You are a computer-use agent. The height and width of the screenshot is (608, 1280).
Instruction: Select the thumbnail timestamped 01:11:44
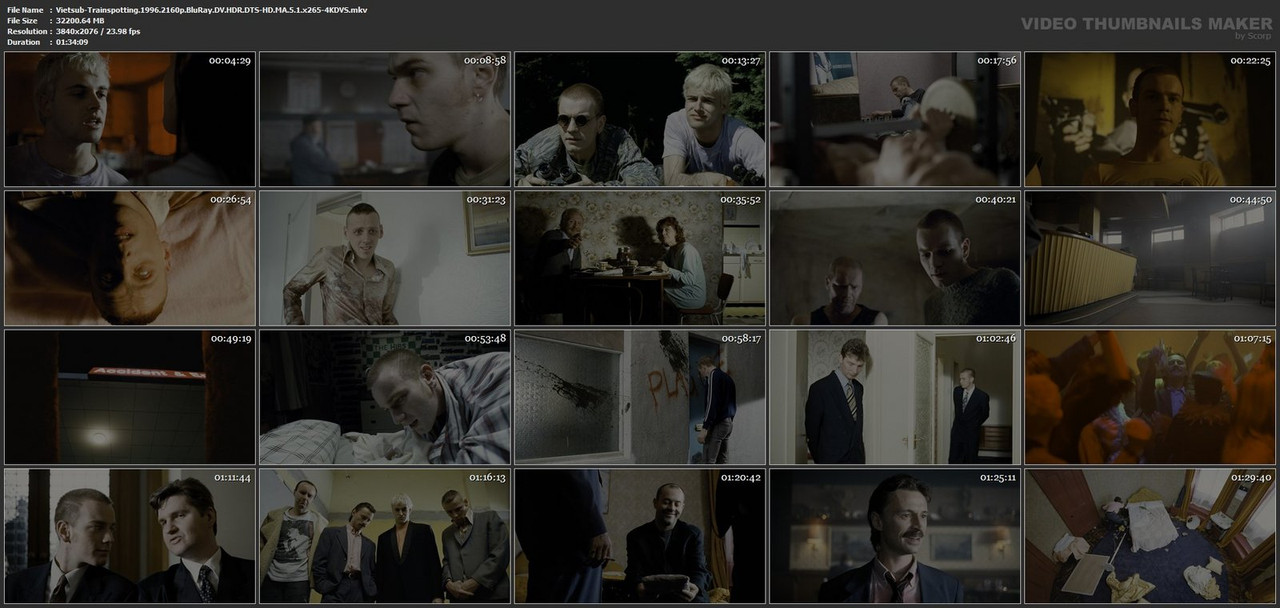(x=130, y=536)
